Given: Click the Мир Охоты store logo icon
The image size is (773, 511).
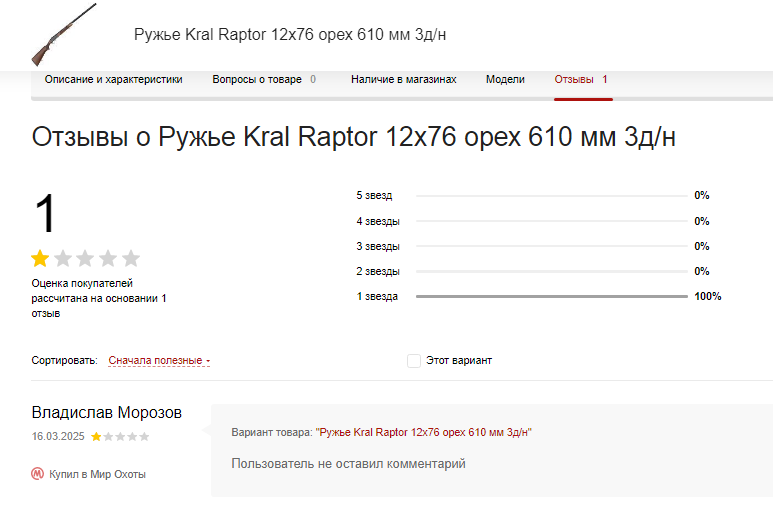Looking at the screenshot, I should (38, 474).
